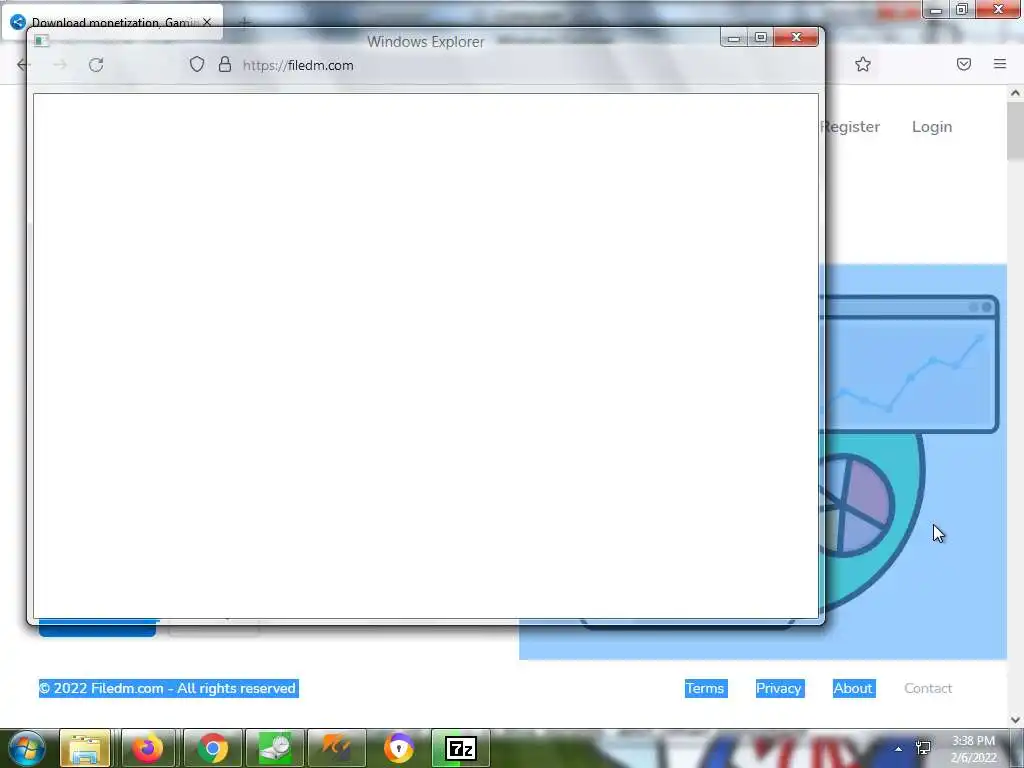Viewport: 1024px width, 768px height.
Task: Open the About footer link
Action: tap(853, 688)
